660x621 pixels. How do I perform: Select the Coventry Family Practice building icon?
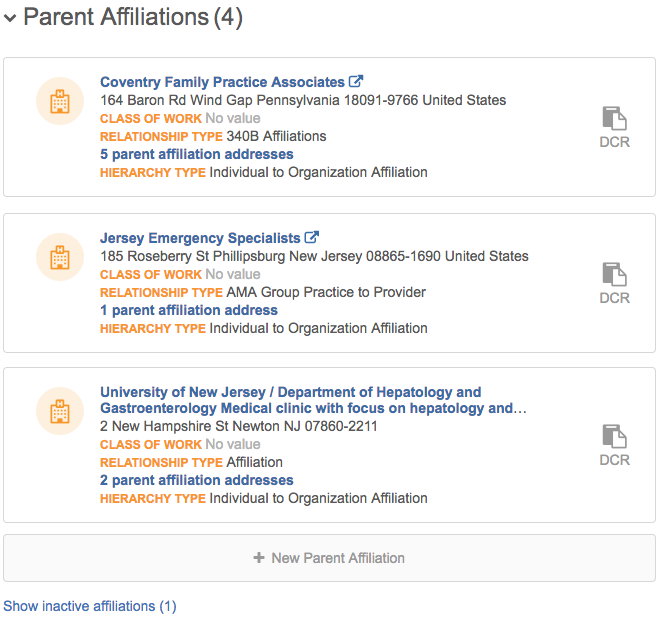[60, 101]
